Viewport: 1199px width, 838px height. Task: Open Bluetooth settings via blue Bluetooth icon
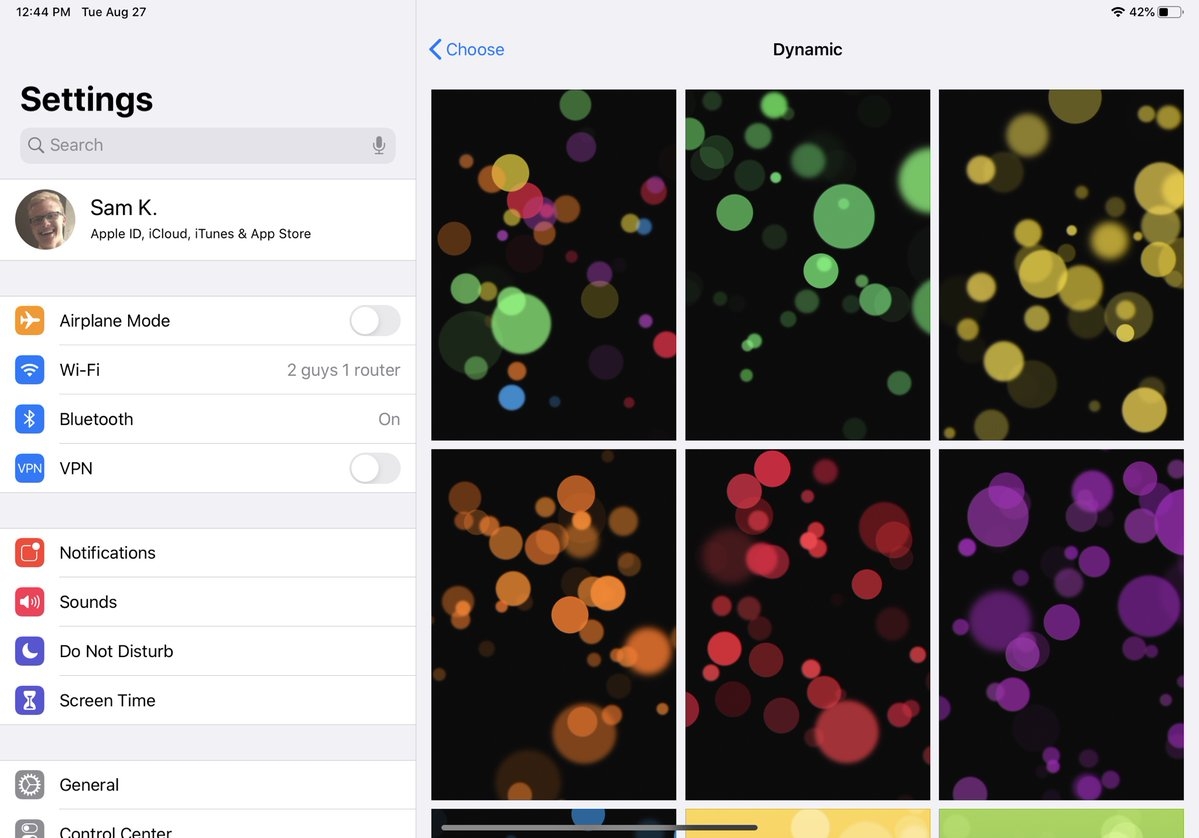(x=29, y=419)
